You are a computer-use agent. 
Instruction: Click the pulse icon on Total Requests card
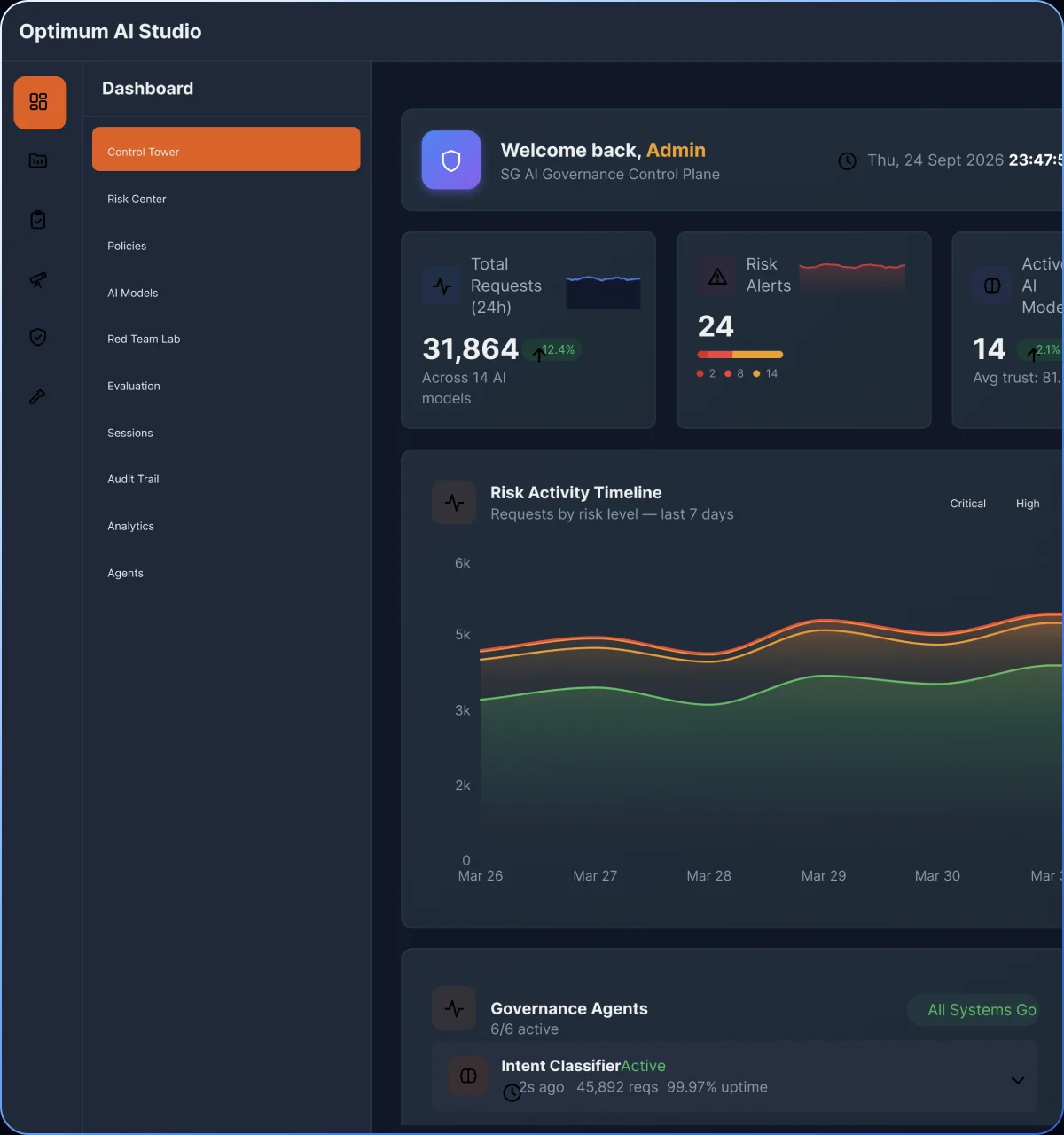(442, 286)
